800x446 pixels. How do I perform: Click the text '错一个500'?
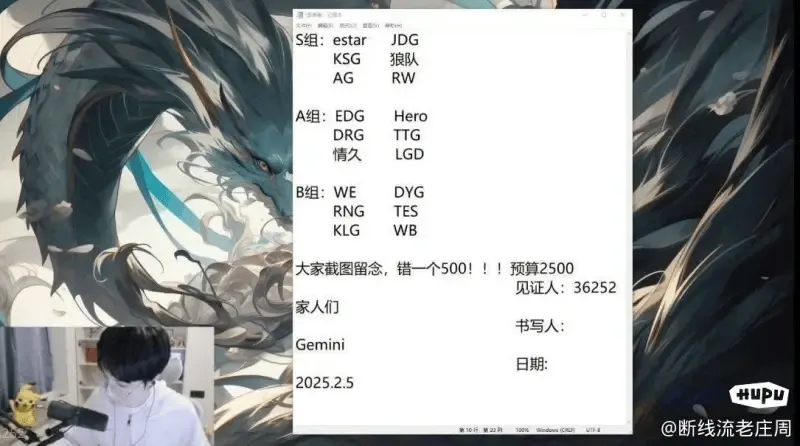[x=432, y=268]
